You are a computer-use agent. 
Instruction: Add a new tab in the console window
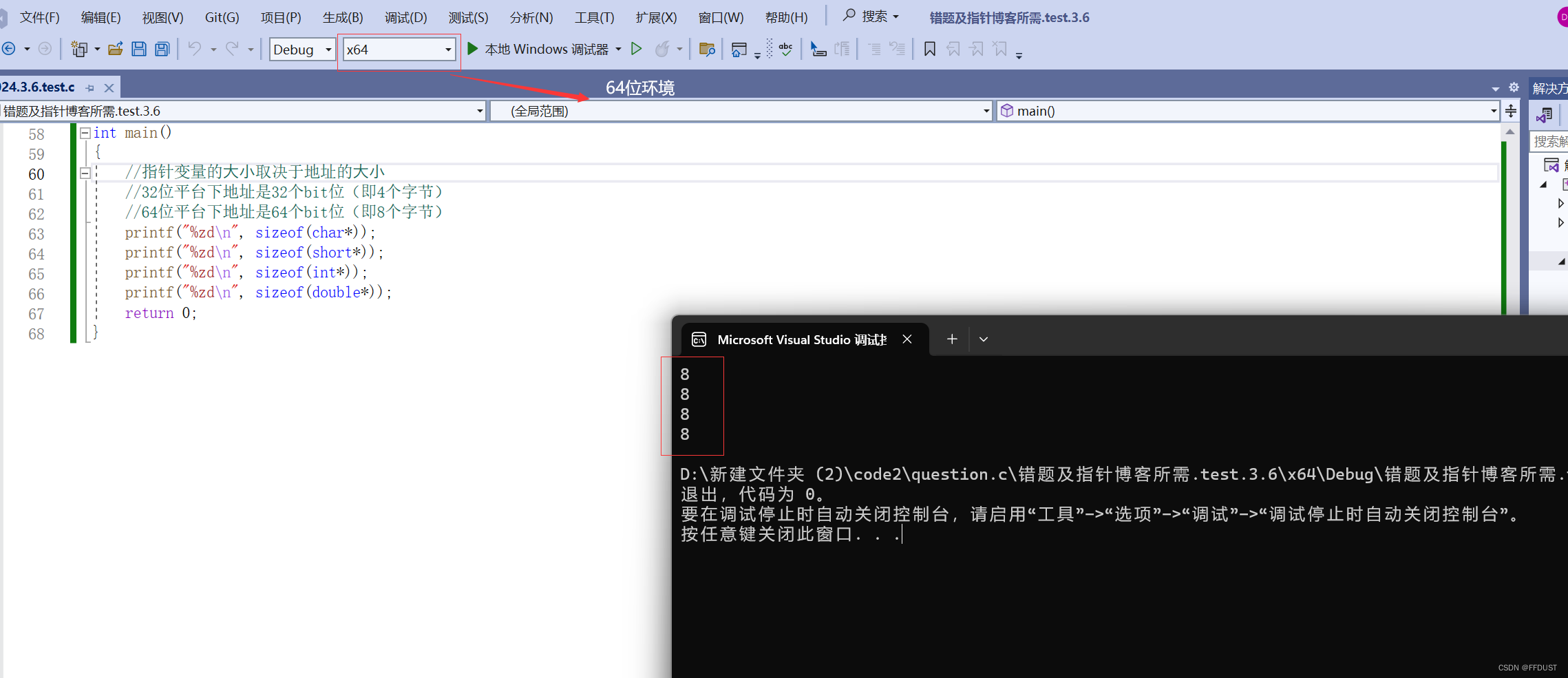[x=952, y=339]
